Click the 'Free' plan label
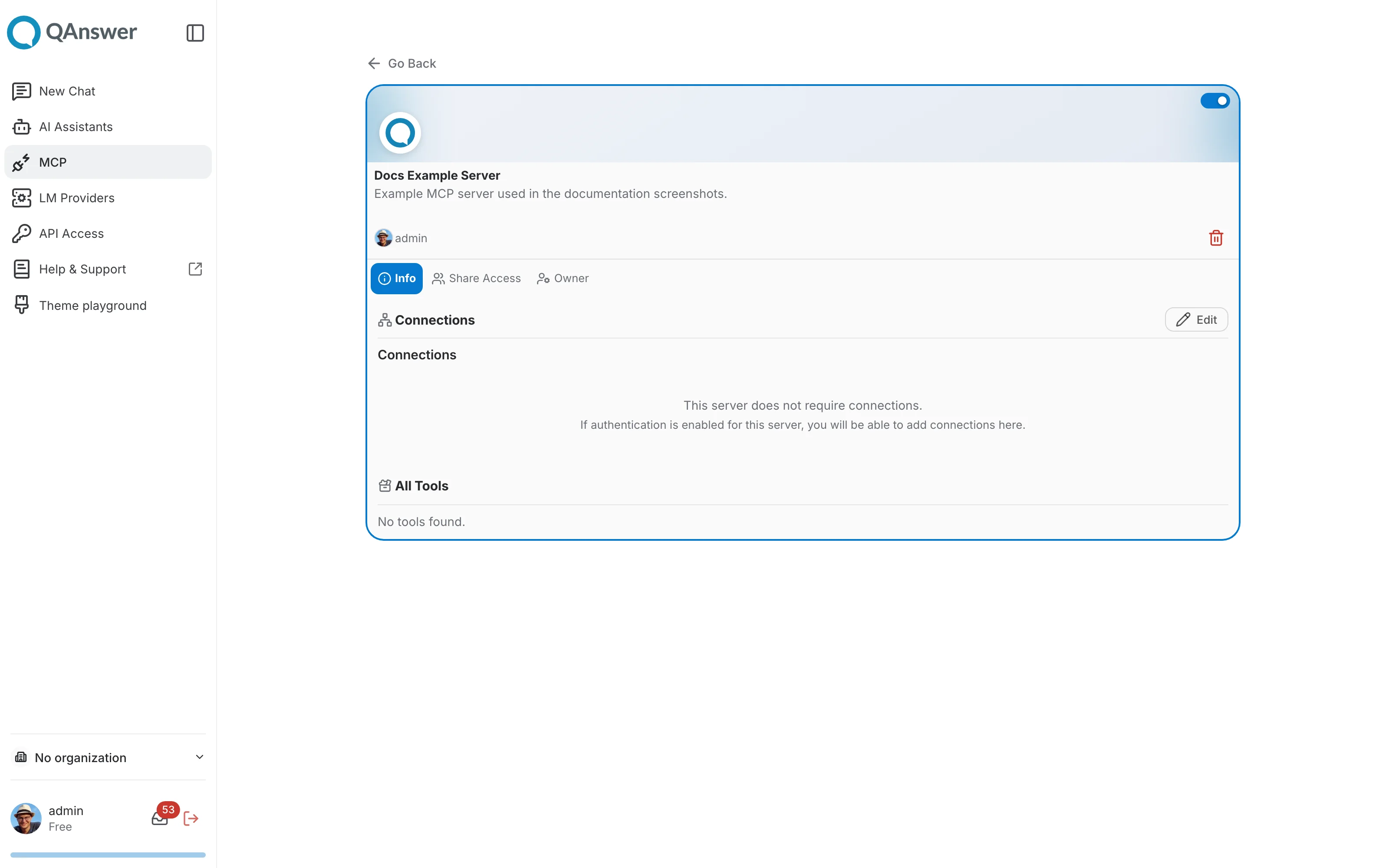The height and width of the screenshot is (868, 1389). pyautogui.click(x=60, y=827)
